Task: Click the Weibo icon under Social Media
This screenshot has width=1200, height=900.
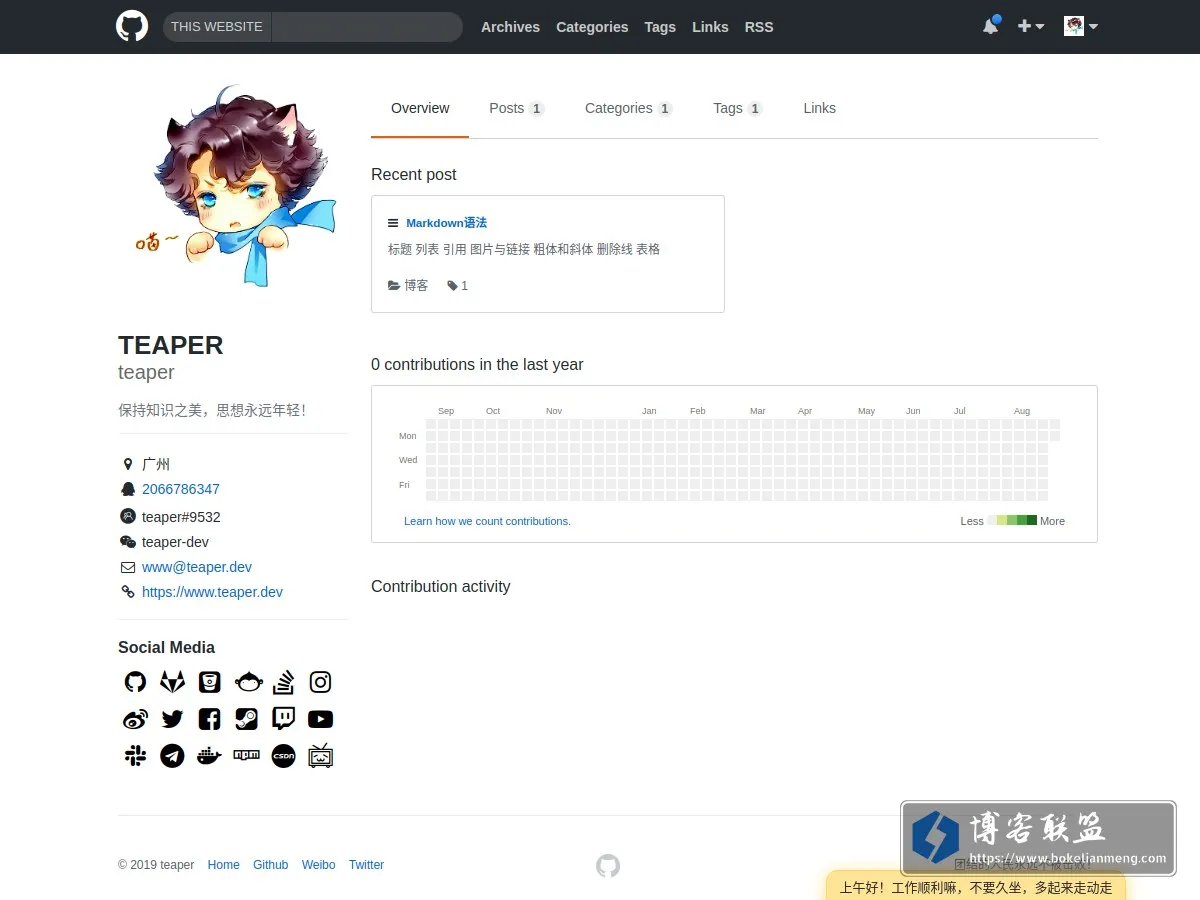Action: click(135, 719)
